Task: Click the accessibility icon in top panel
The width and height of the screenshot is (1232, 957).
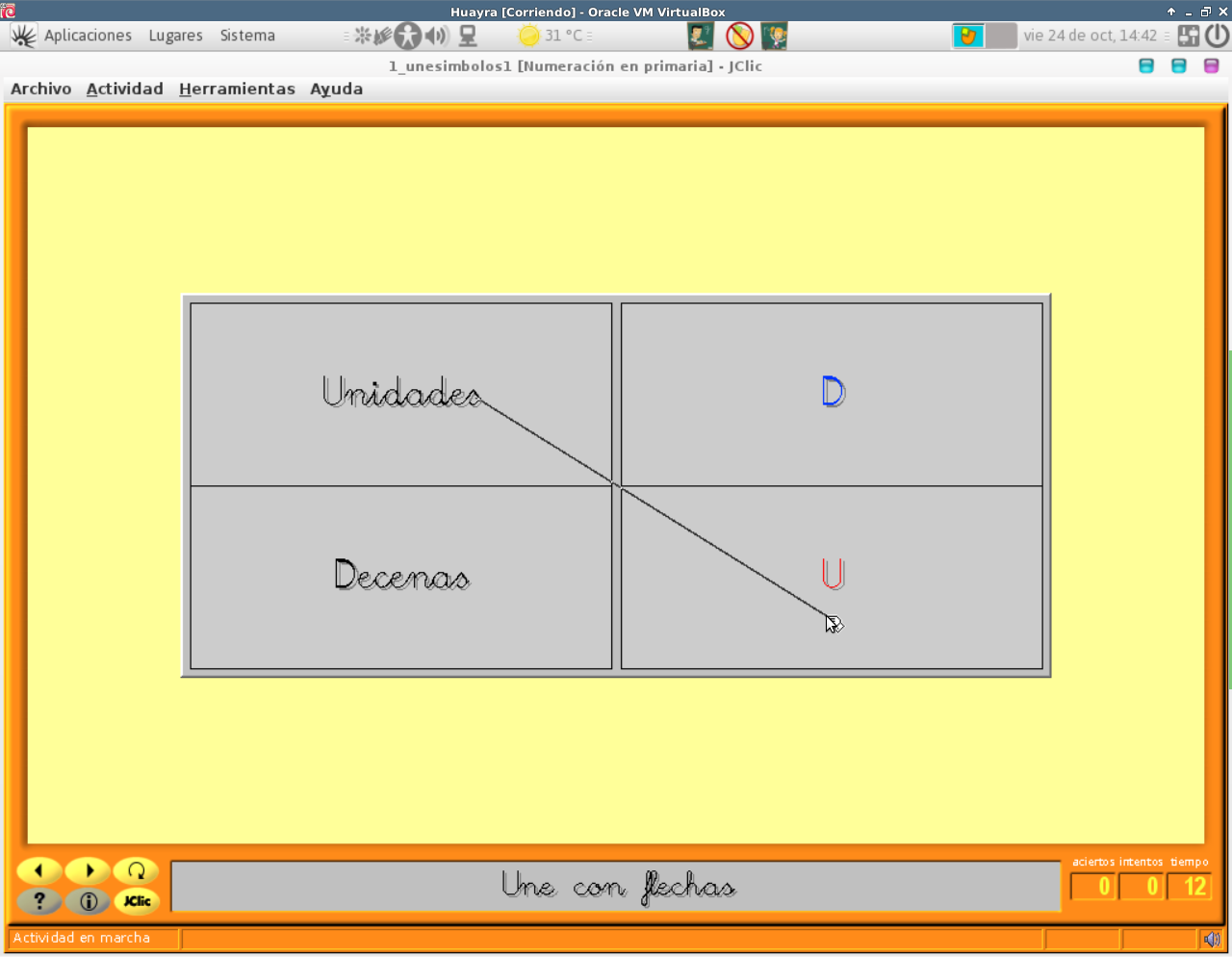Action: tap(408, 36)
